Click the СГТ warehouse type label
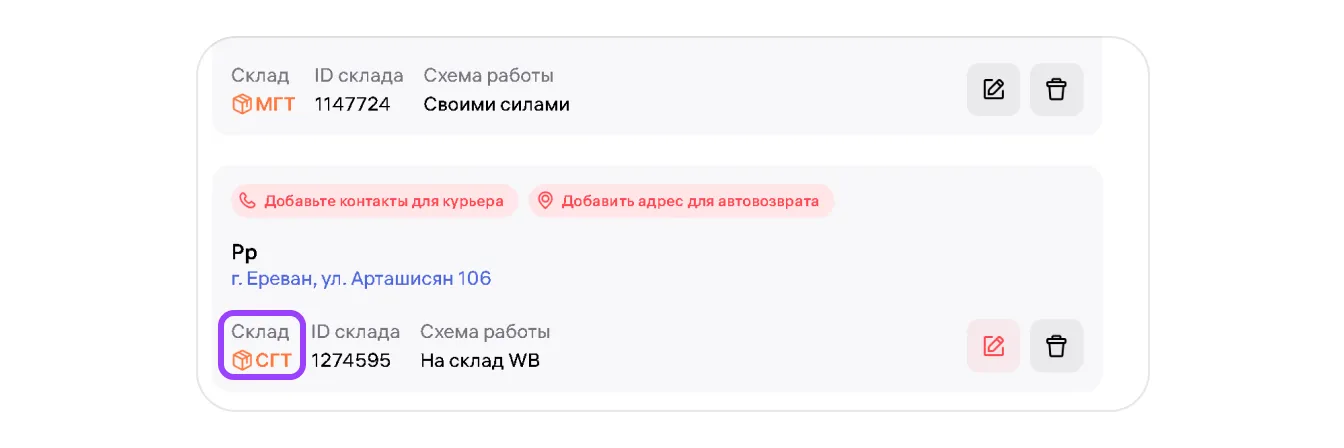The image size is (1344, 448). pyautogui.click(x=273, y=360)
